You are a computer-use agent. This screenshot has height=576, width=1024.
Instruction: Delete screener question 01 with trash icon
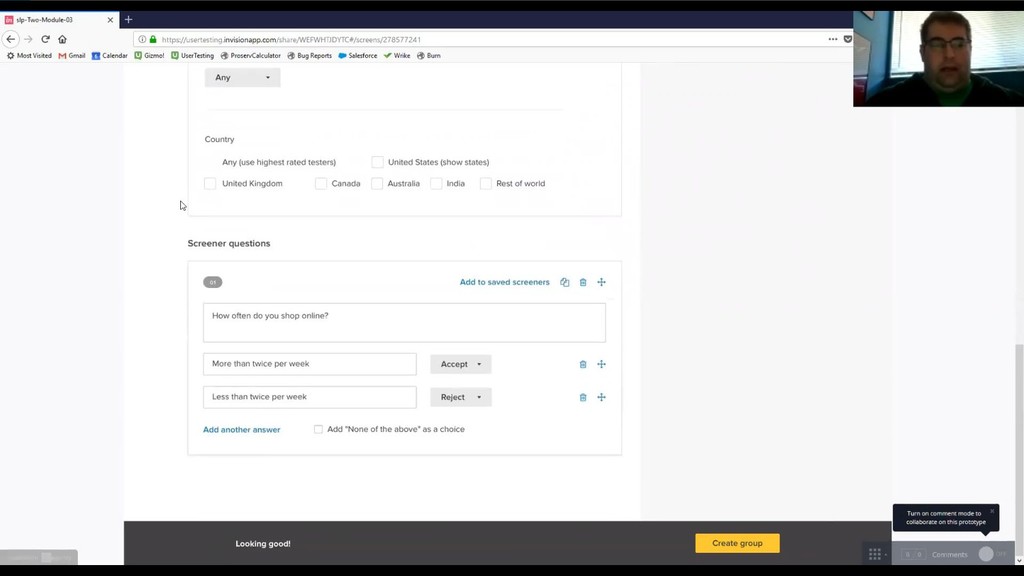coord(583,282)
